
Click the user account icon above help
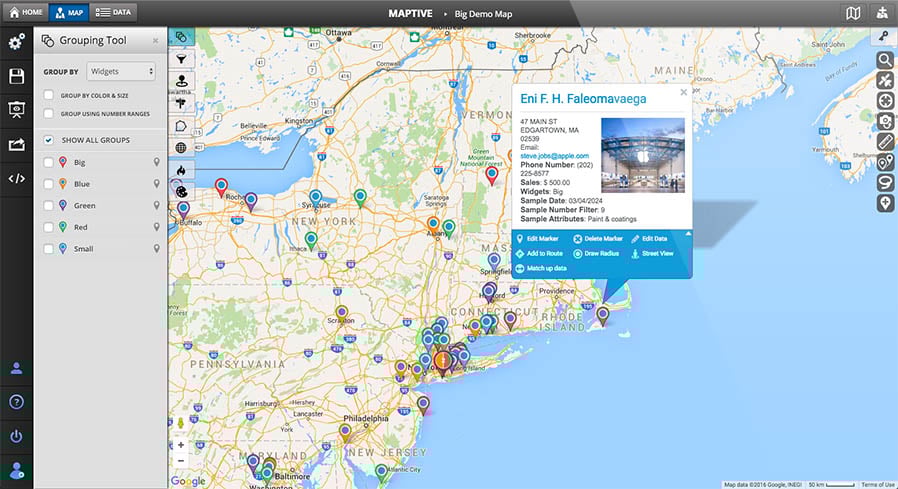(x=16, y=368)
